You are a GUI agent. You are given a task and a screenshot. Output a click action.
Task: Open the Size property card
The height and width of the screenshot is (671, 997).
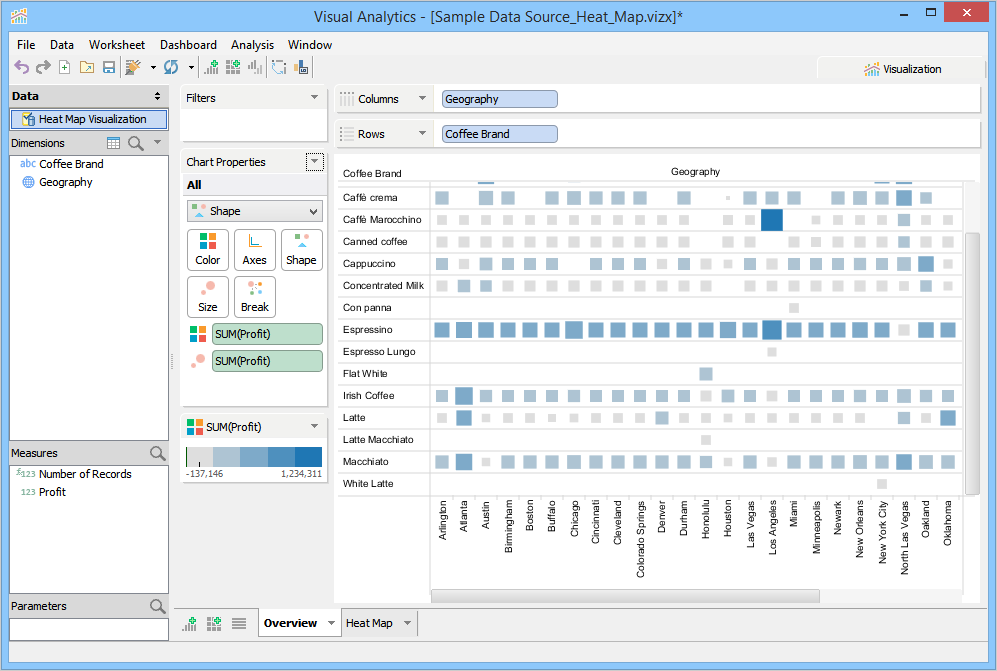[208, 296]
